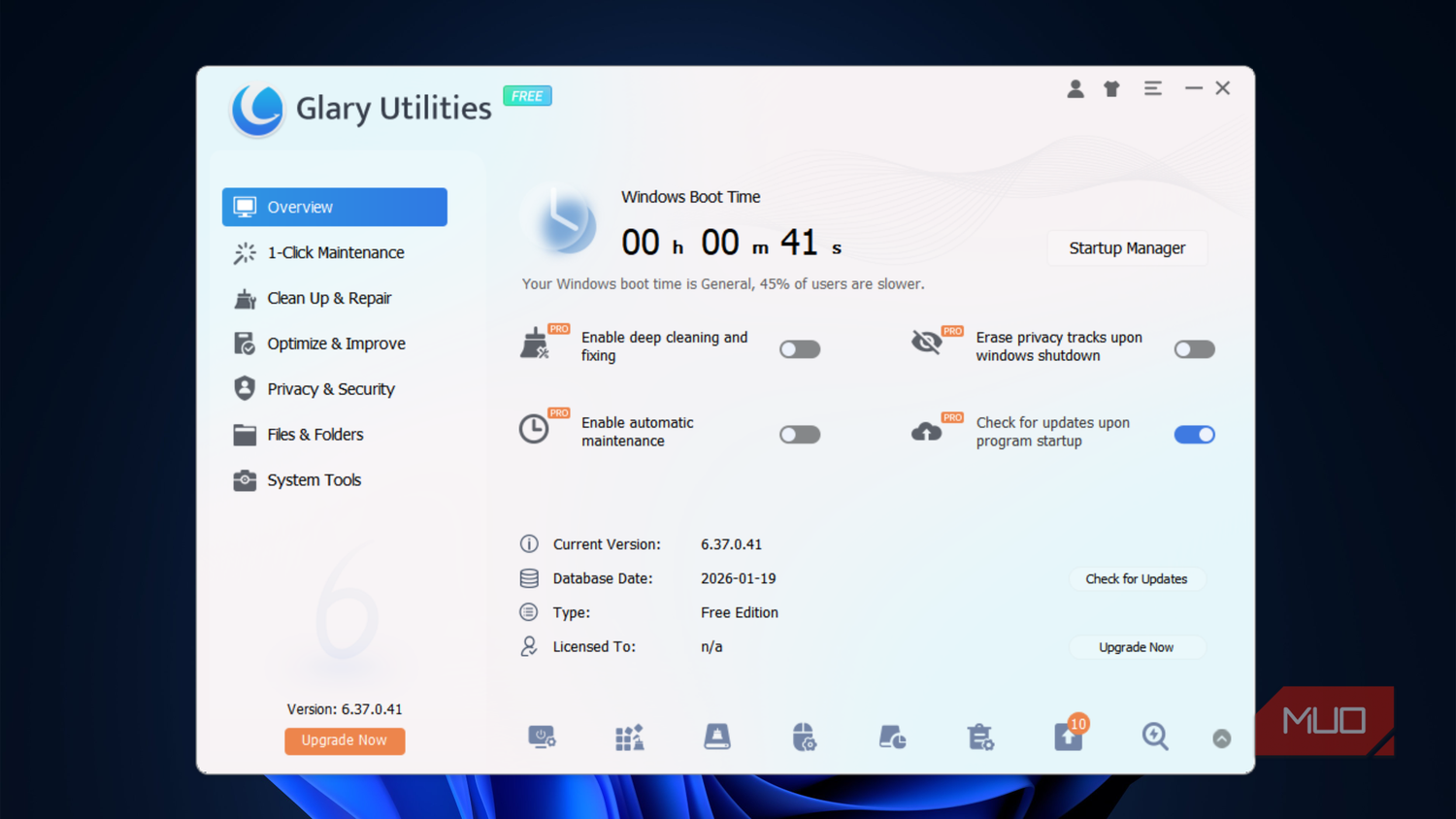Open software update icon with 10 badge
This screenshot has width=1456, height=819.
[1070, 735]
